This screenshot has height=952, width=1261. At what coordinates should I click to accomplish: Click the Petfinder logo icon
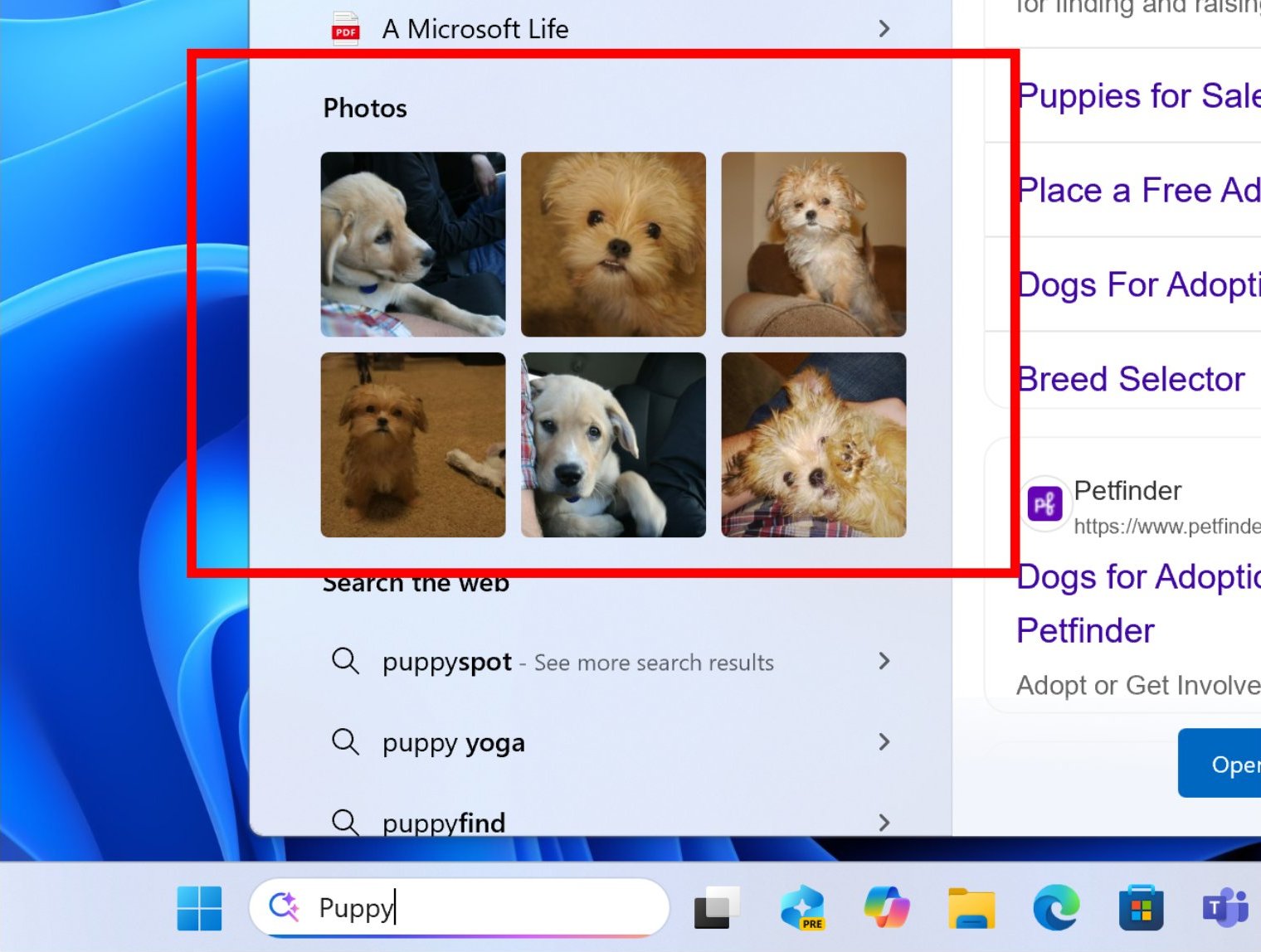pyautogui.click(x=1044, y=503)
